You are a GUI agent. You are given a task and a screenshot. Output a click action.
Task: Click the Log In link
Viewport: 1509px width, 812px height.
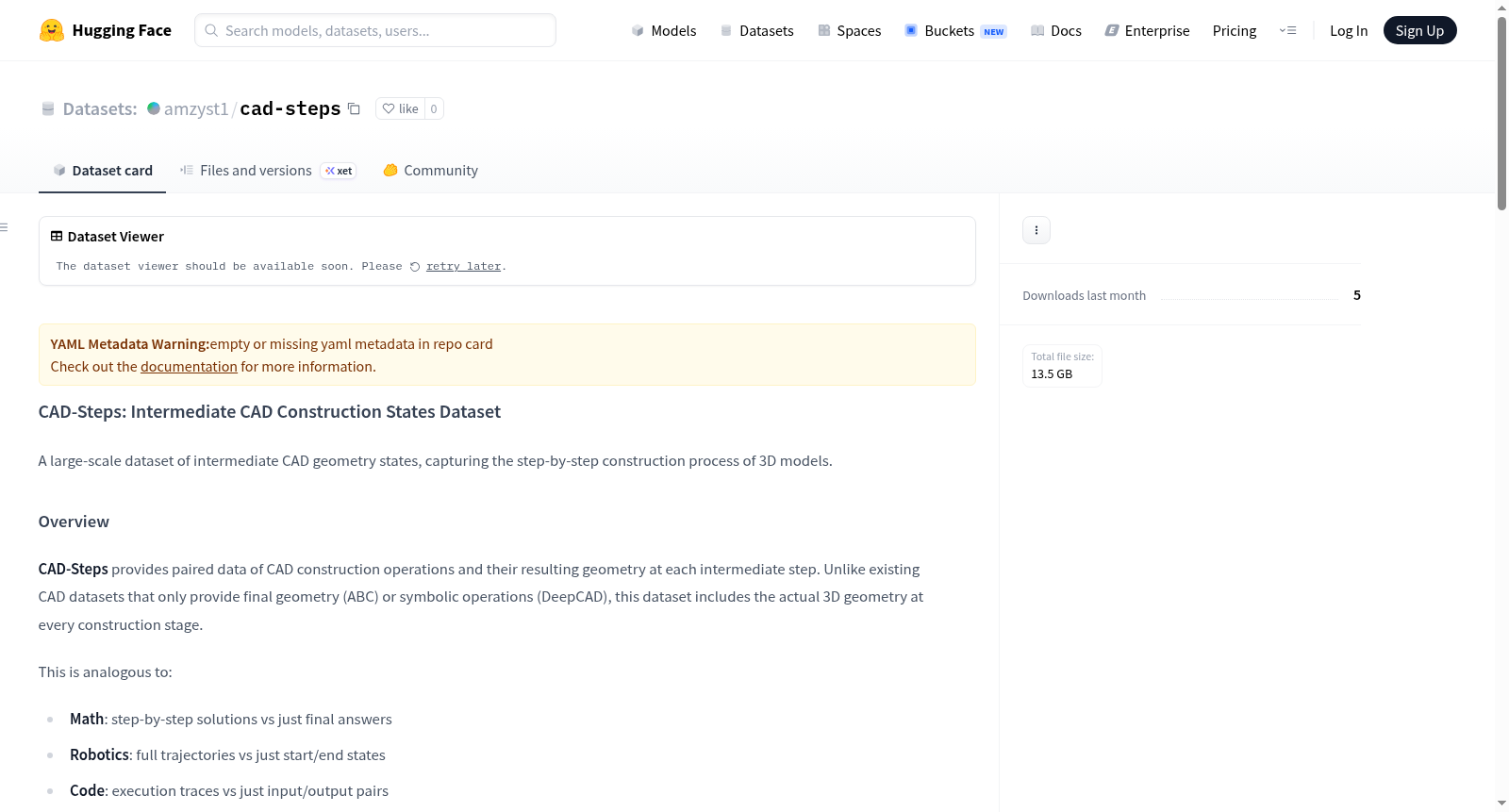[1349, 30]
